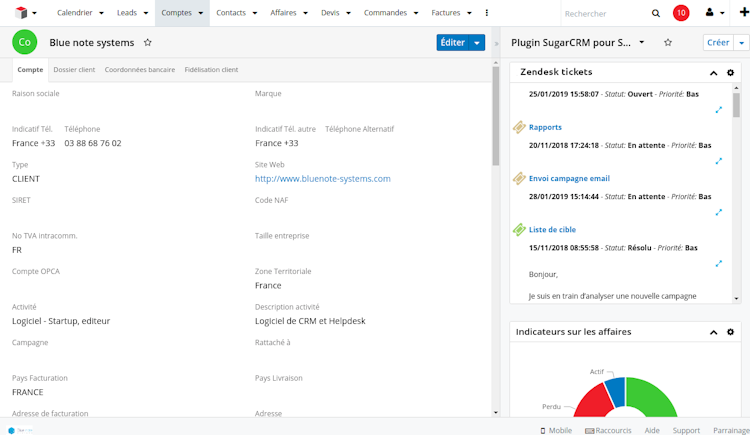Collapse the Indicateurs sur les affaires dashlet
Viewport: 750px width, 435px height.
(x=713, y=332)
